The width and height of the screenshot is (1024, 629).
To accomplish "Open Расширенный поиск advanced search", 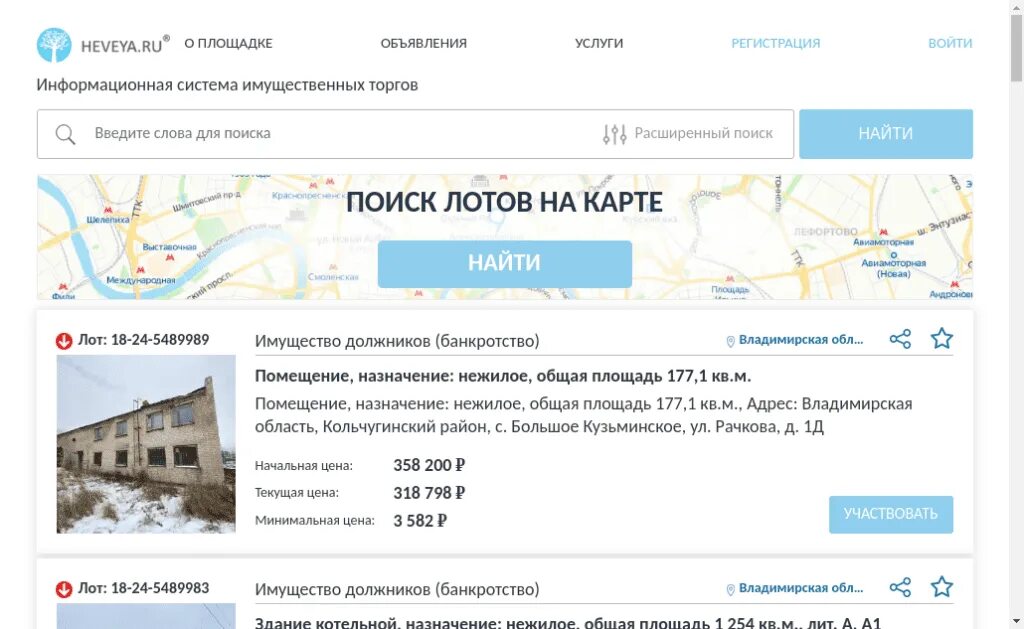I will coord(703,133).
